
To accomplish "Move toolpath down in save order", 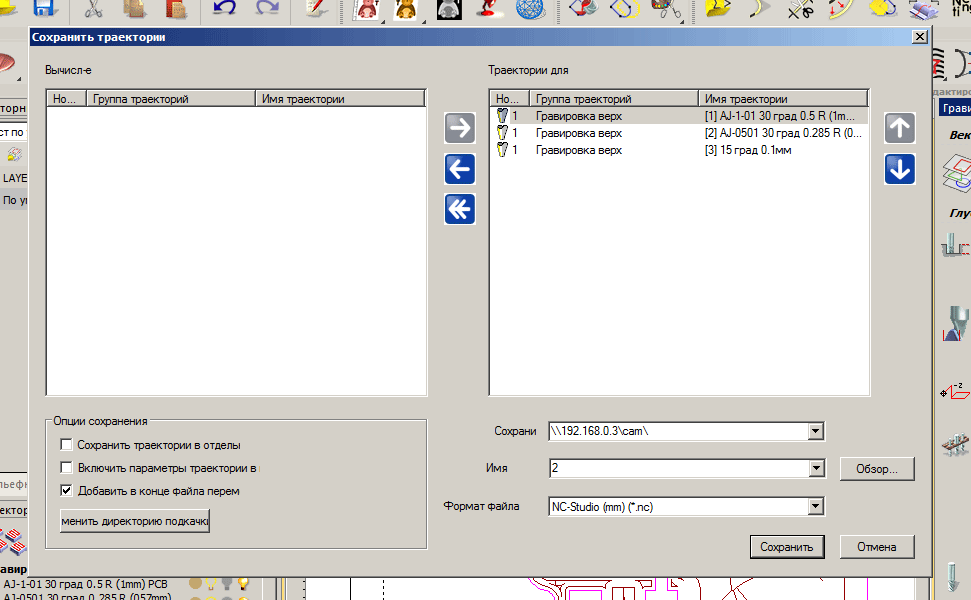I will pyautogui.click(x=899, y=169).
